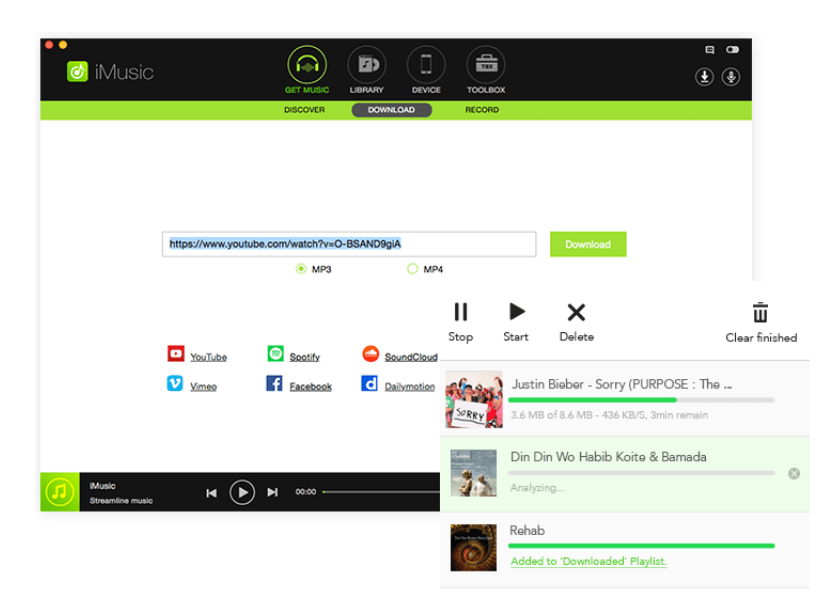Click the microphone record icon in header

[x=731, y=77]
